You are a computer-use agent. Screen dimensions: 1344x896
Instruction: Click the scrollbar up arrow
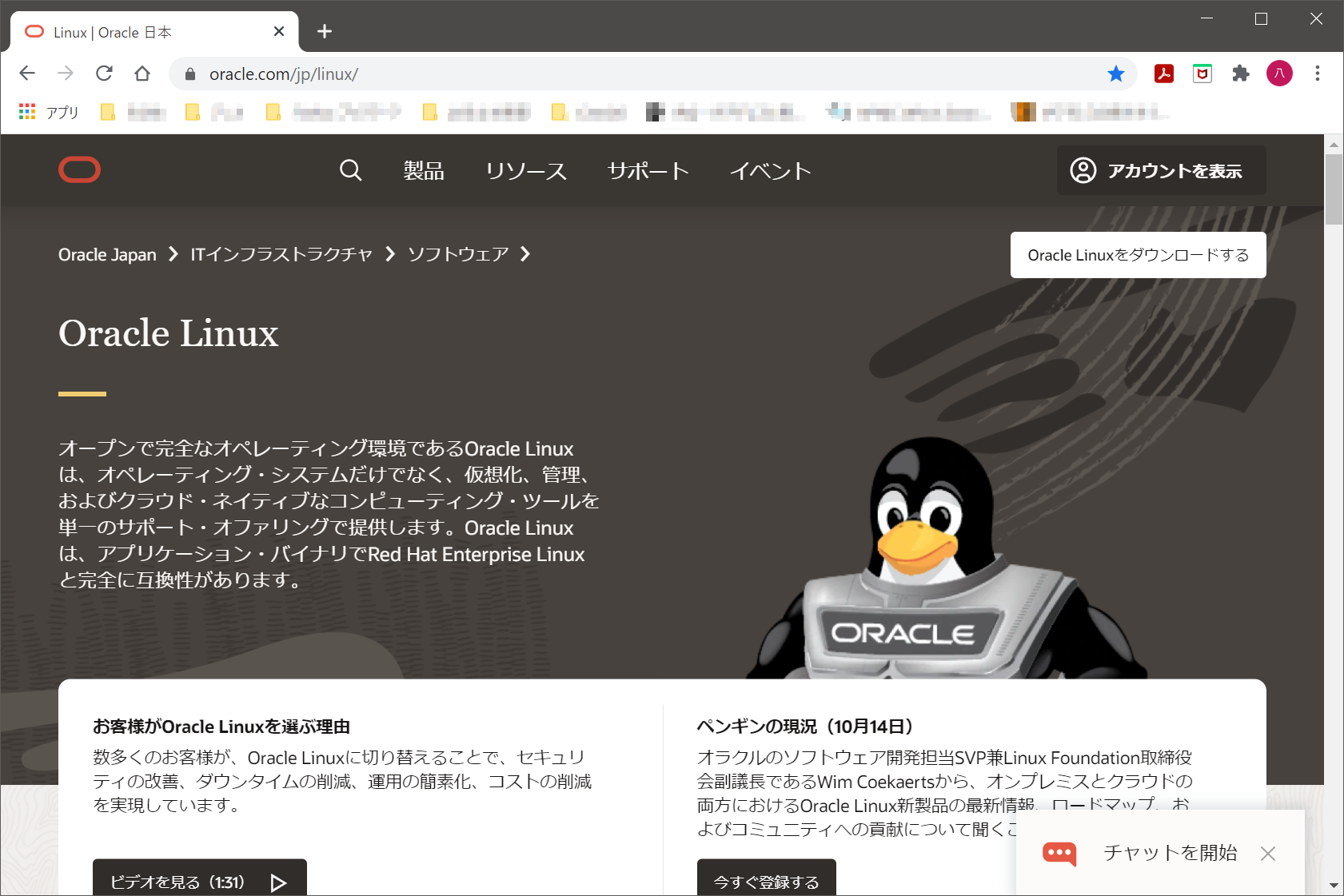(1334, 145)
